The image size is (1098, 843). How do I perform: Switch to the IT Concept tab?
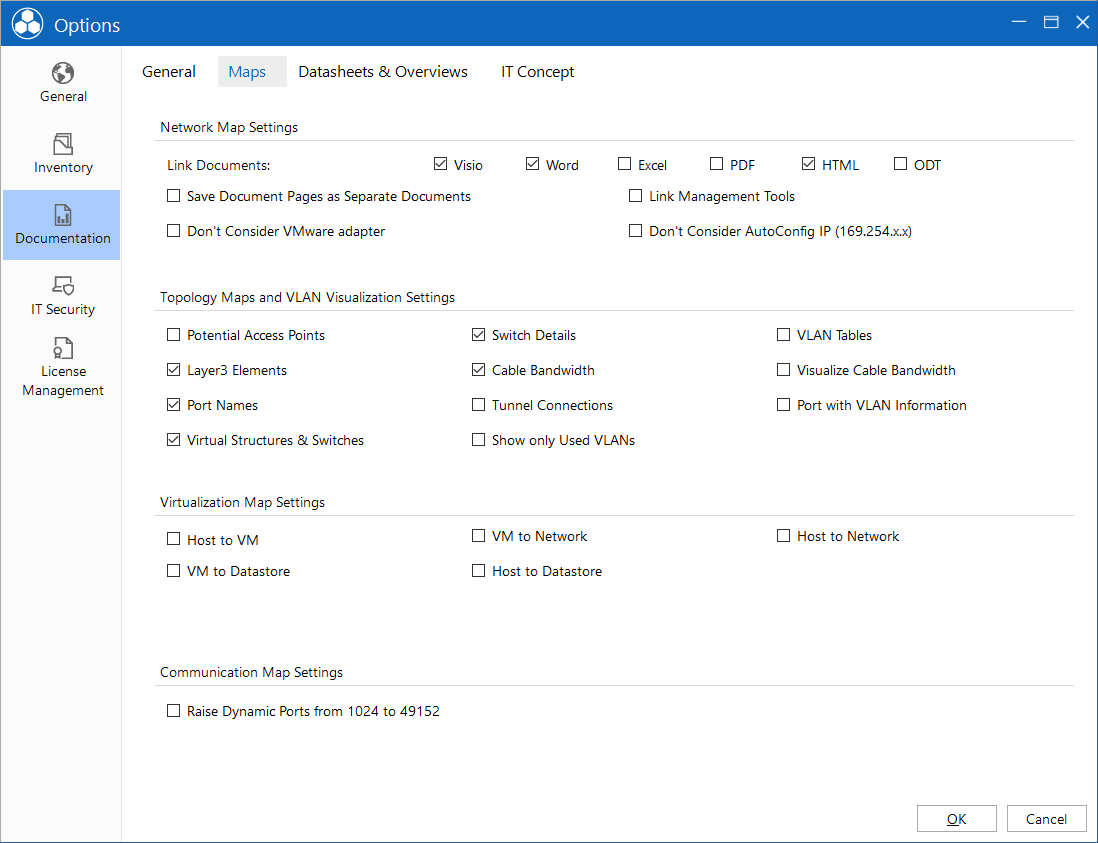click(538, 71)
